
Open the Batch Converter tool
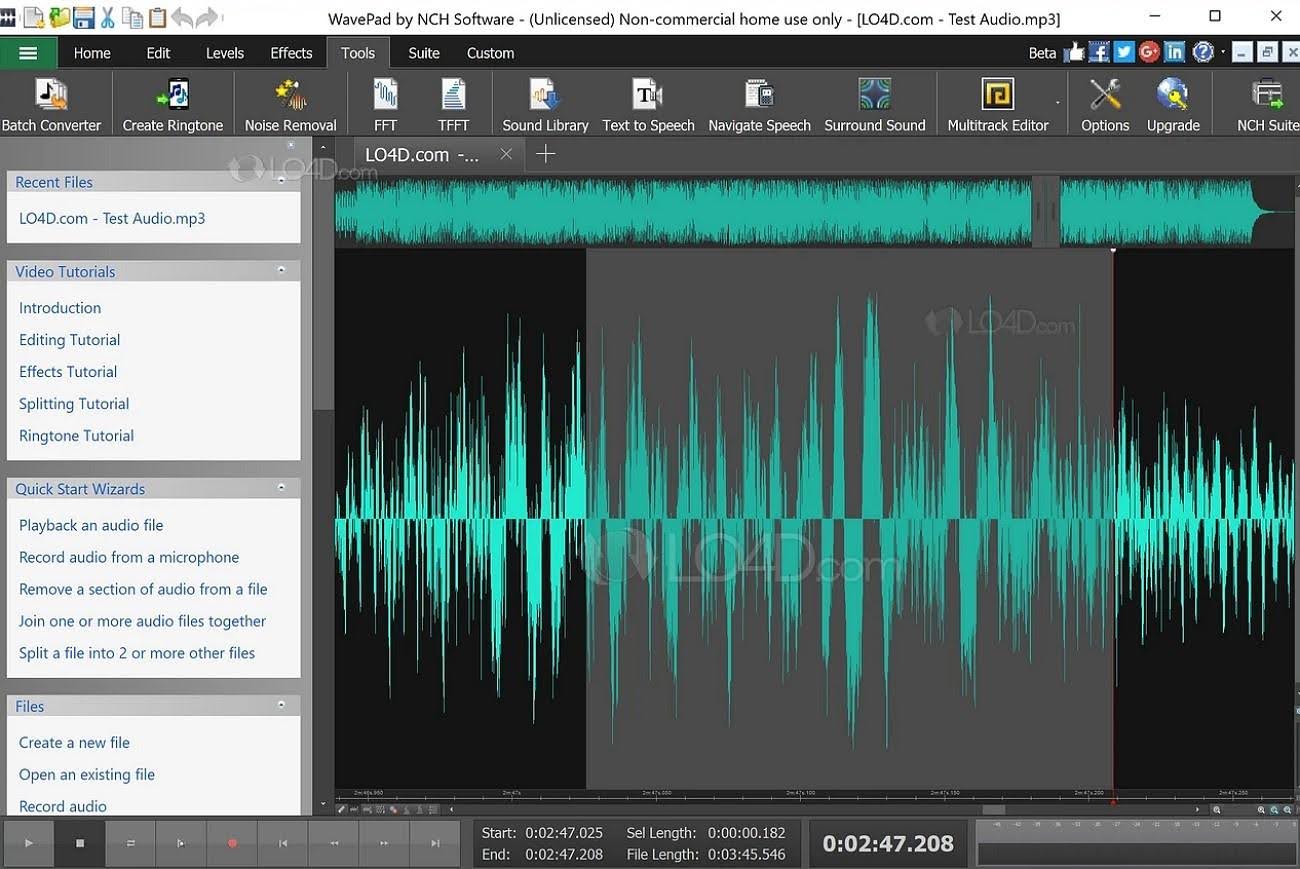[x=51, y=104]
